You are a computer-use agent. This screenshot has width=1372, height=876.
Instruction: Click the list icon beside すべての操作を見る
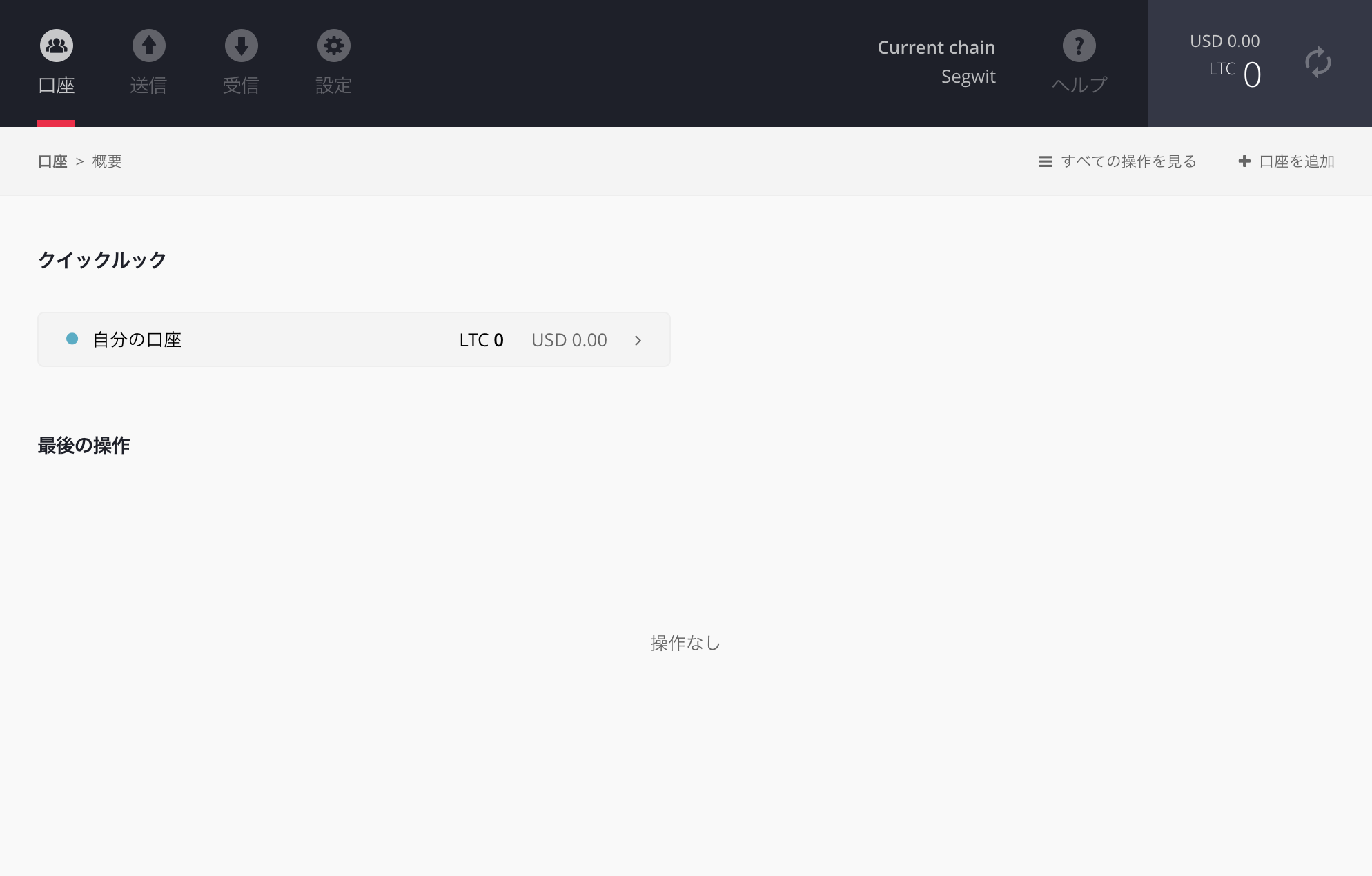point(1046,161)
